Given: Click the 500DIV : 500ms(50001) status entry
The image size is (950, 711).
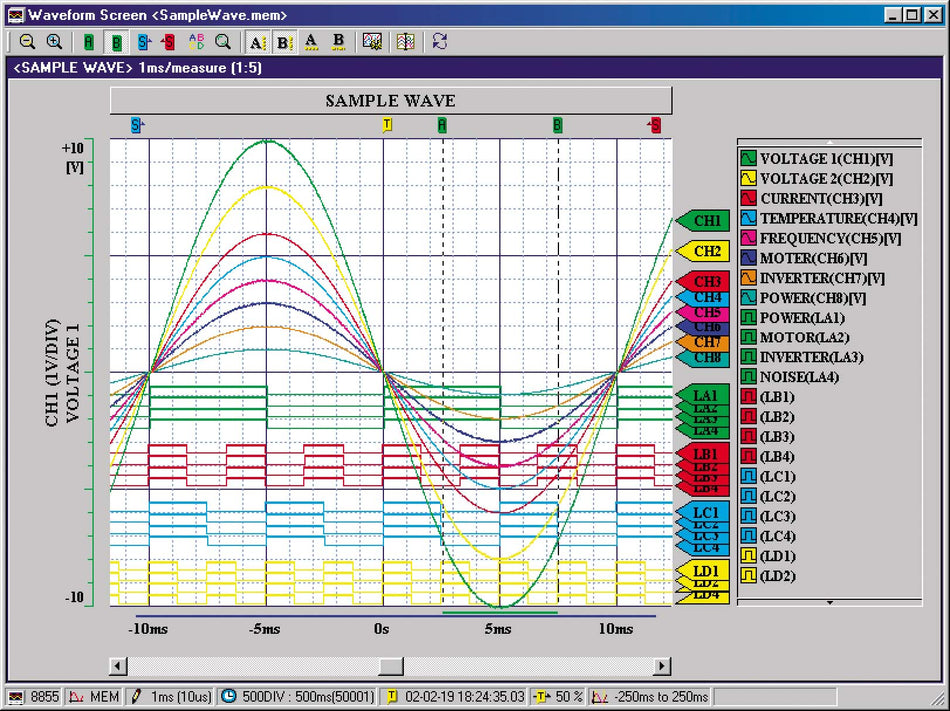Looking at the screenshot, I should click(299, 697).
